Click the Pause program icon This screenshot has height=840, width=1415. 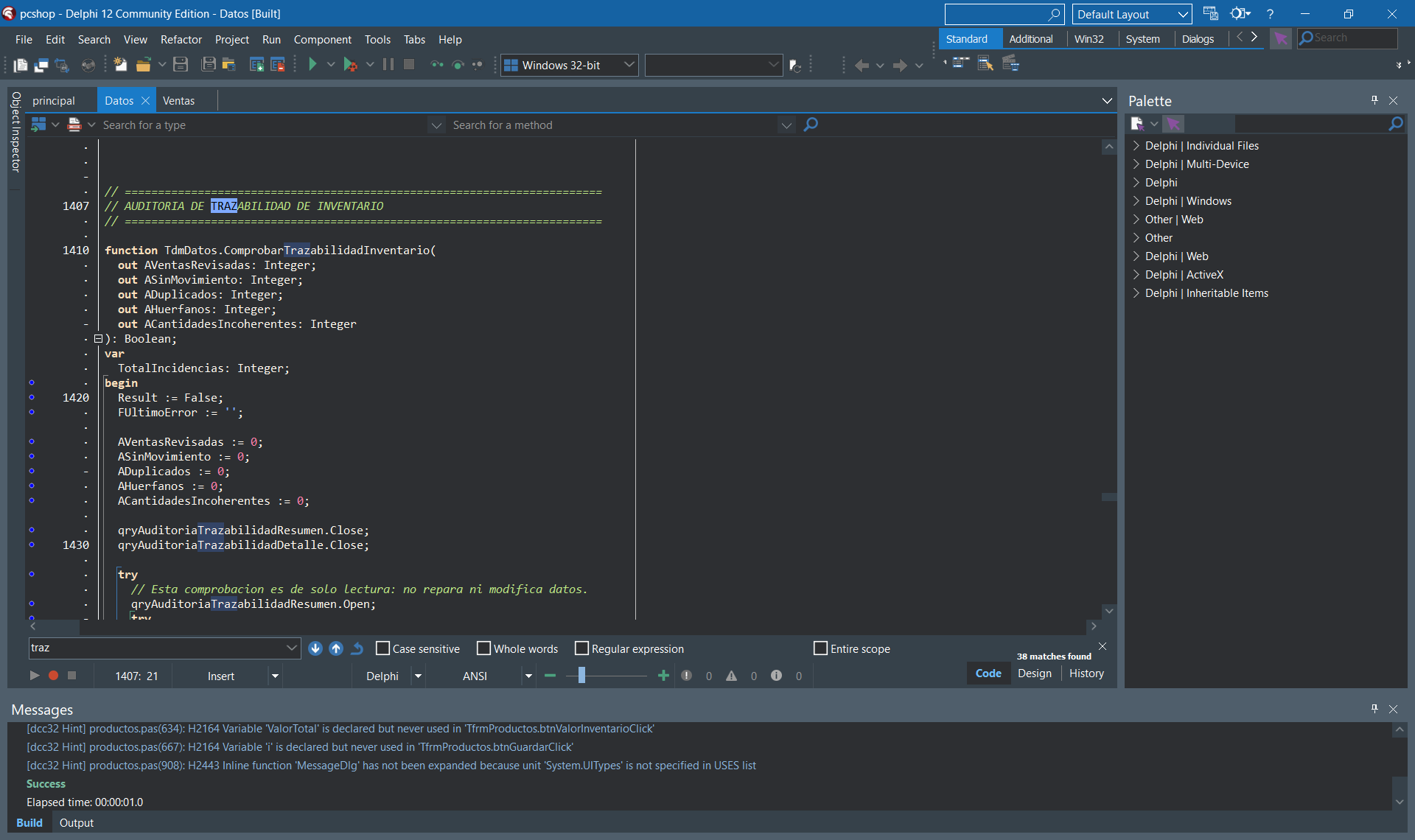[x=388, y=65]
